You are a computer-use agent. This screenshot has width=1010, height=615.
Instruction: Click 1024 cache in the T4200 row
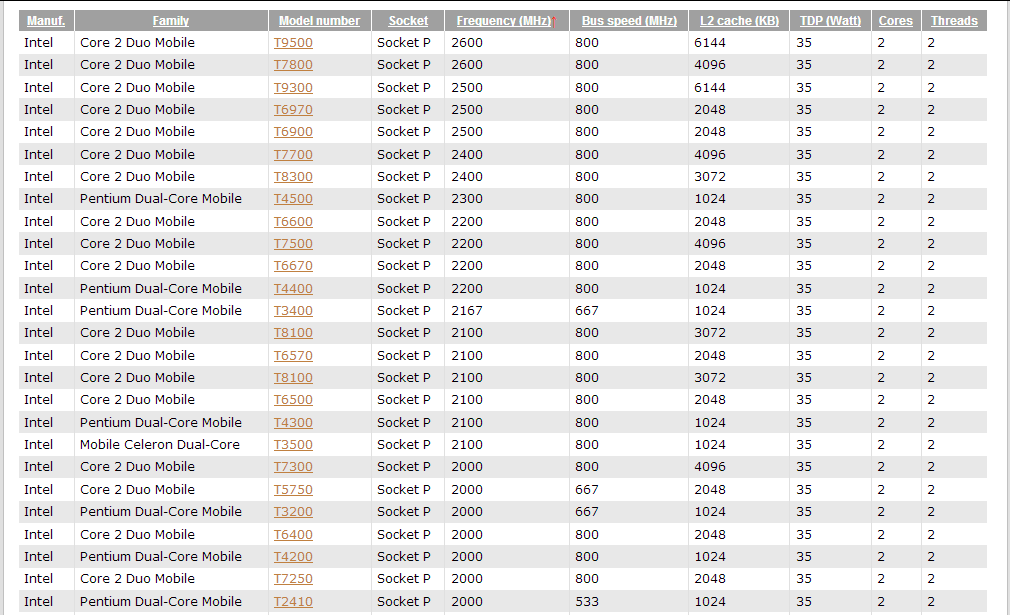point(710,556)
